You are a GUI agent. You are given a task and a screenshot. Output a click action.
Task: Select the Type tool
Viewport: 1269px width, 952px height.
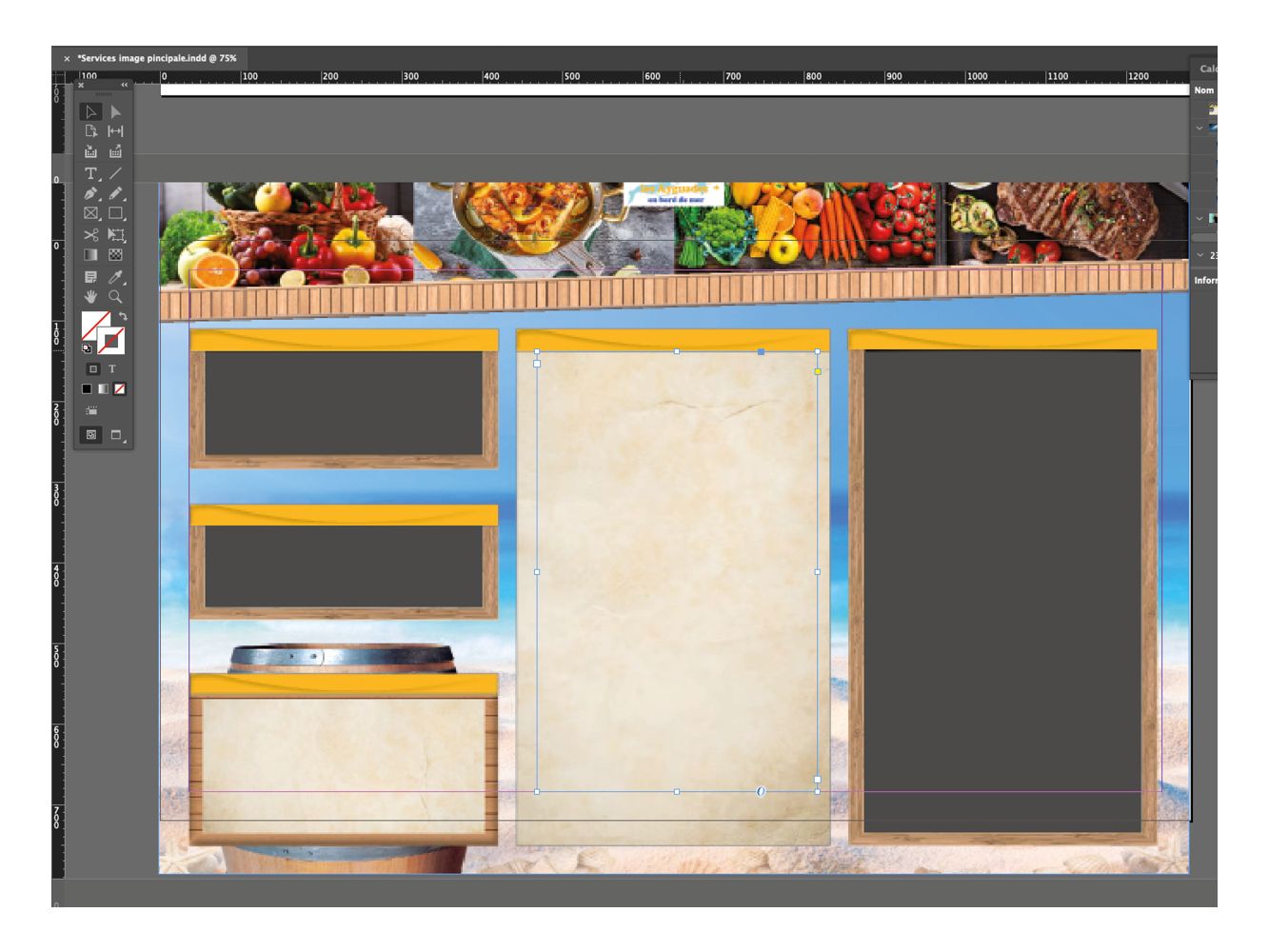(x=90, y=173)
